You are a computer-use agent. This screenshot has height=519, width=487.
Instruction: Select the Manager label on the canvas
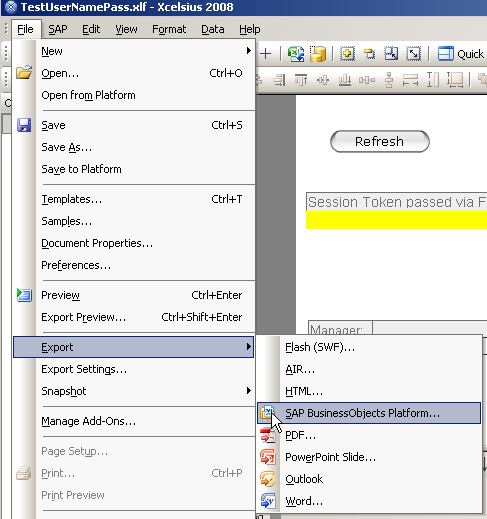point(340,328)
